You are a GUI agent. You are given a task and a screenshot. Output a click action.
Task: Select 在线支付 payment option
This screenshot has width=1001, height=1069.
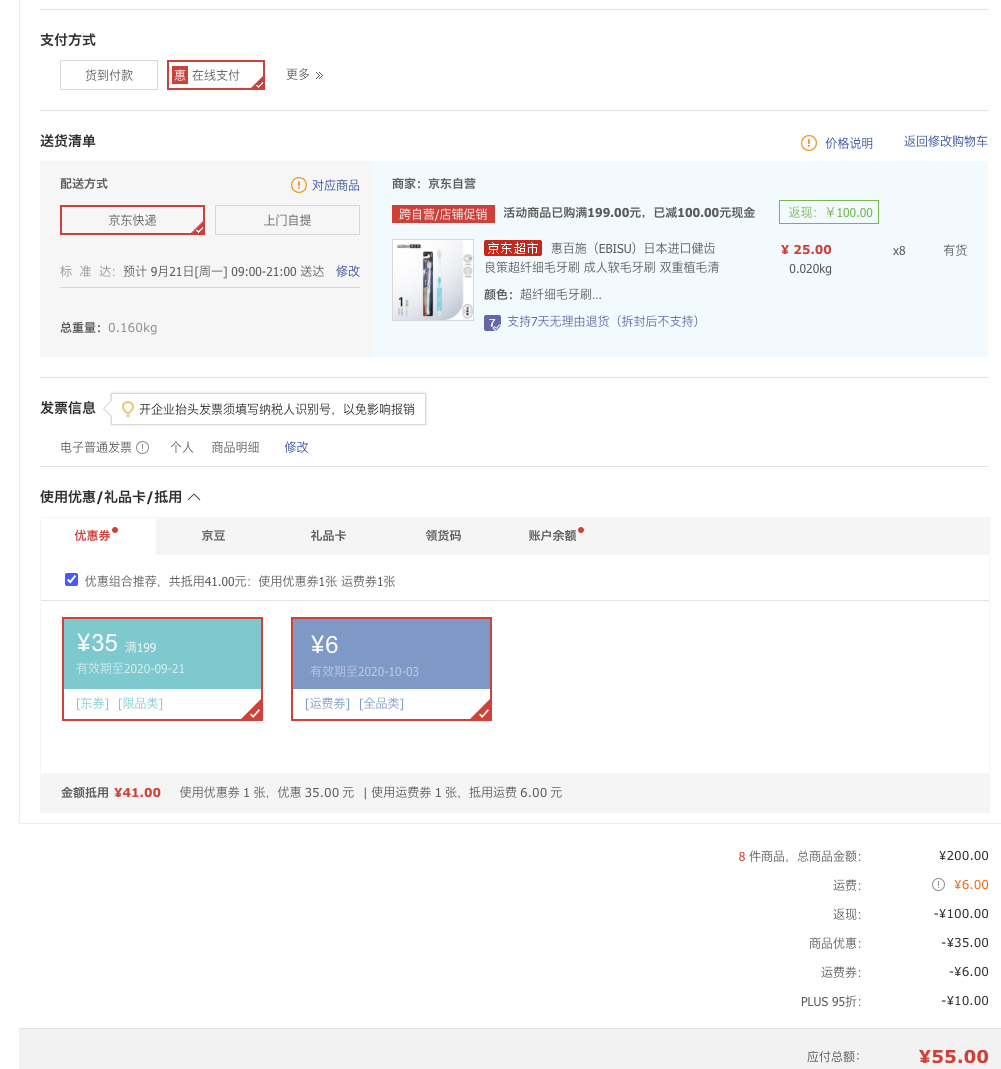click(x=216, y=75)
